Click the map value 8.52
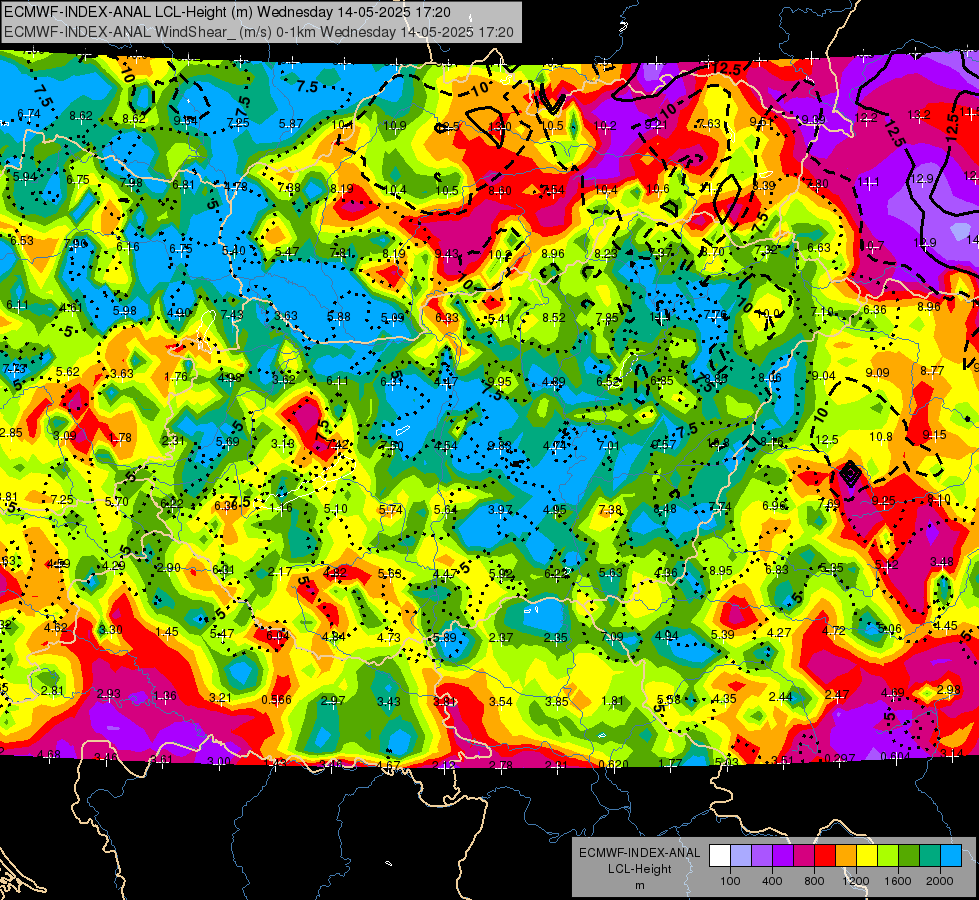The image size is (979, 900). (x=554, y=317)
